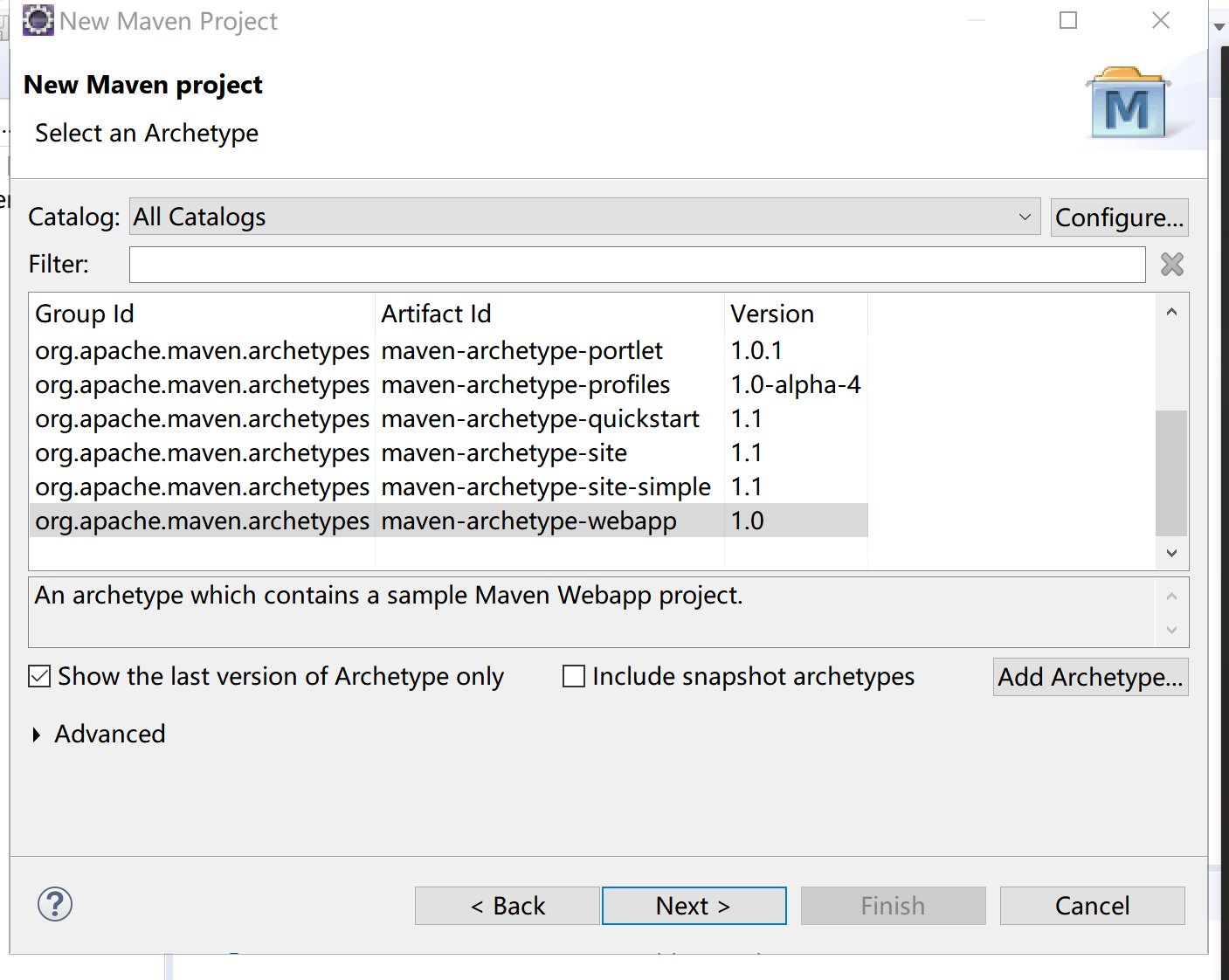Sort by Group Id column header
1229x980 pixels.
pos(202,314)
